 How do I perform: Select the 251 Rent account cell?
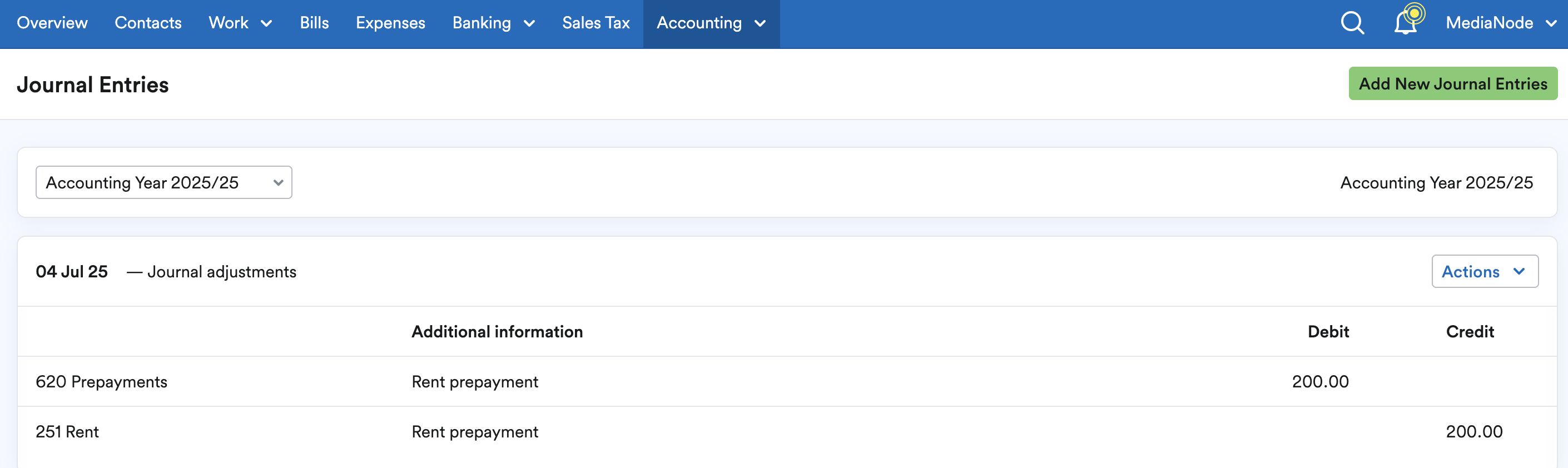pos(67,431)
